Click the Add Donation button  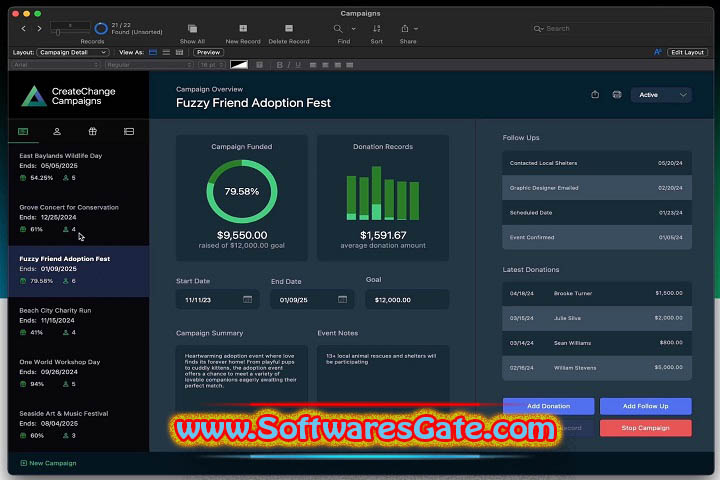tap(548, 406)
